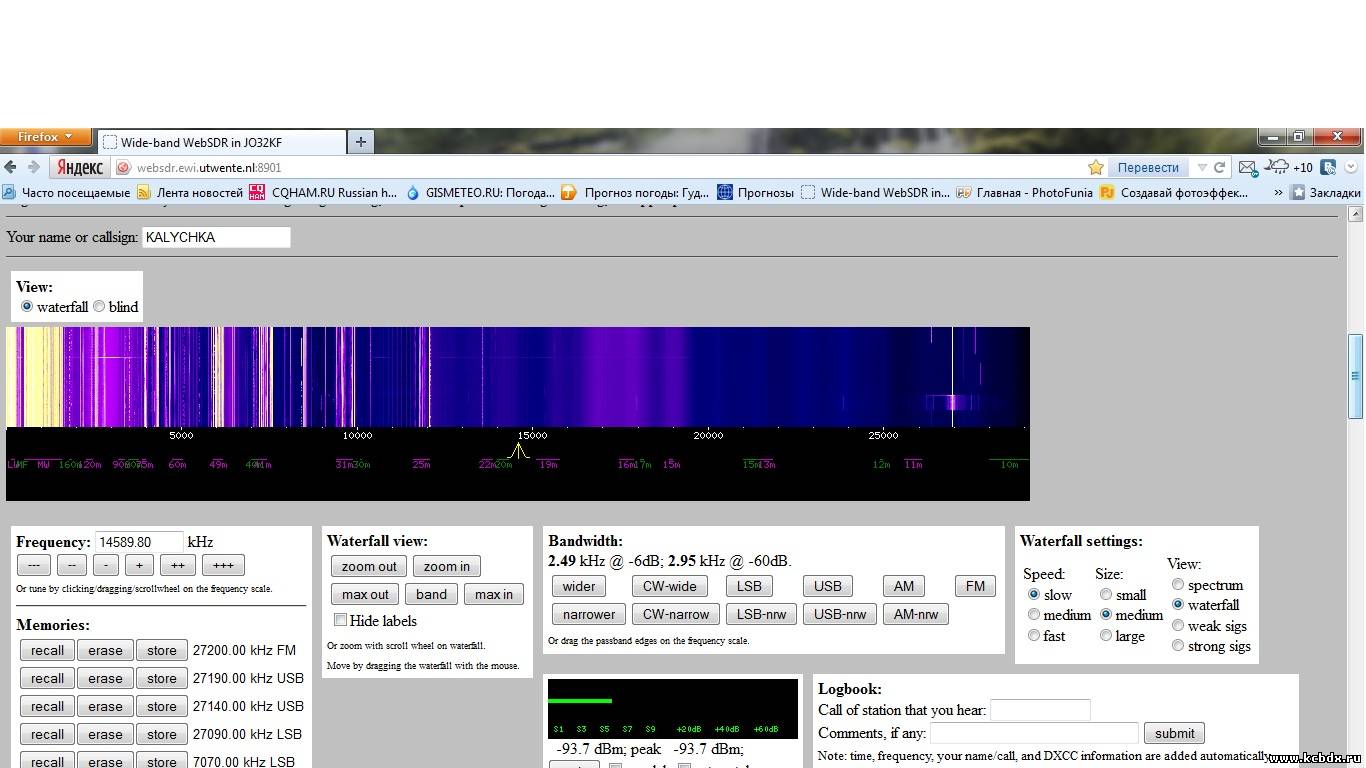This screenshot has width=1366, height=768.
Task: Open the Часто посещаемые bookmark folder
Action: tap(66, 192)
